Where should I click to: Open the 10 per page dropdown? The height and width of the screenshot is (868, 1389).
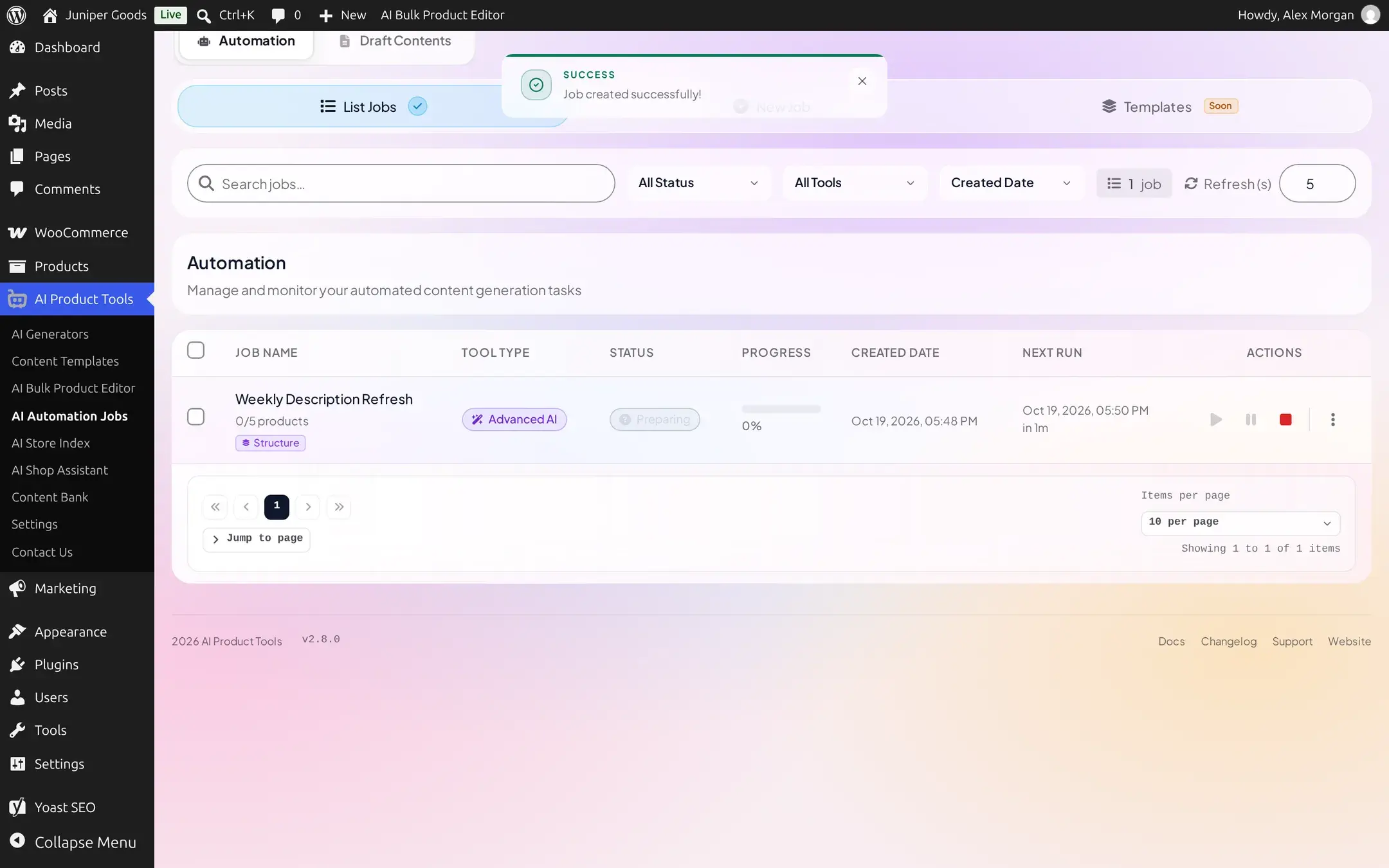tap(1240, 523)
